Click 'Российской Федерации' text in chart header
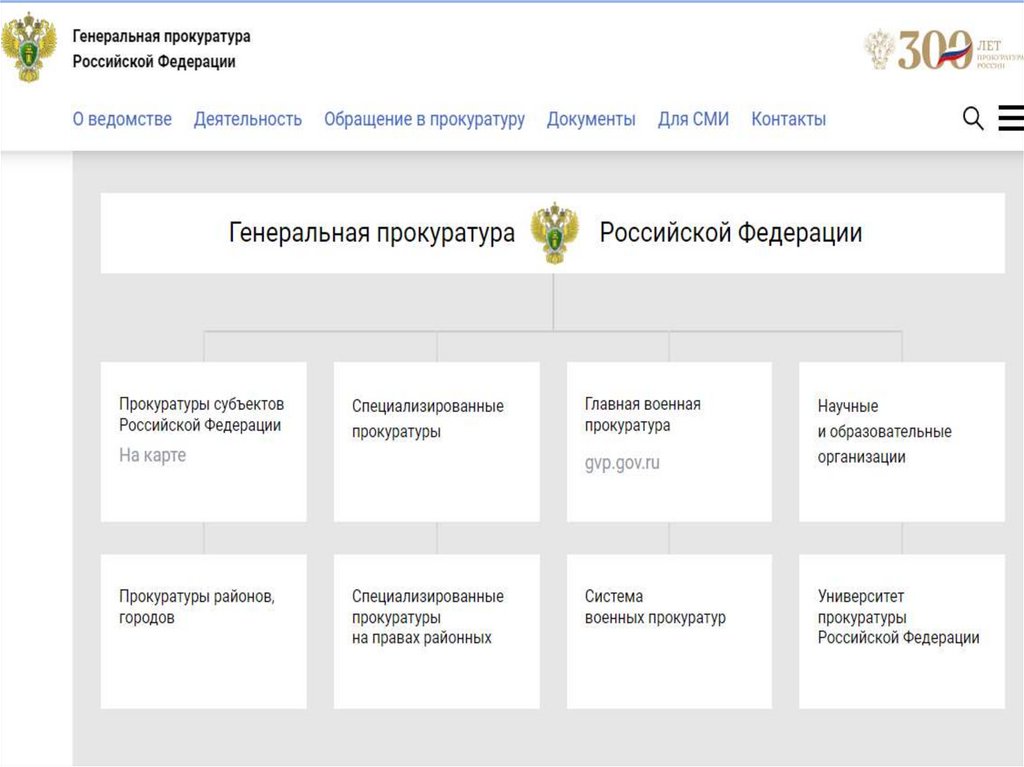The width and height of the screenshot is (1024, 767). tap(731, 233)
